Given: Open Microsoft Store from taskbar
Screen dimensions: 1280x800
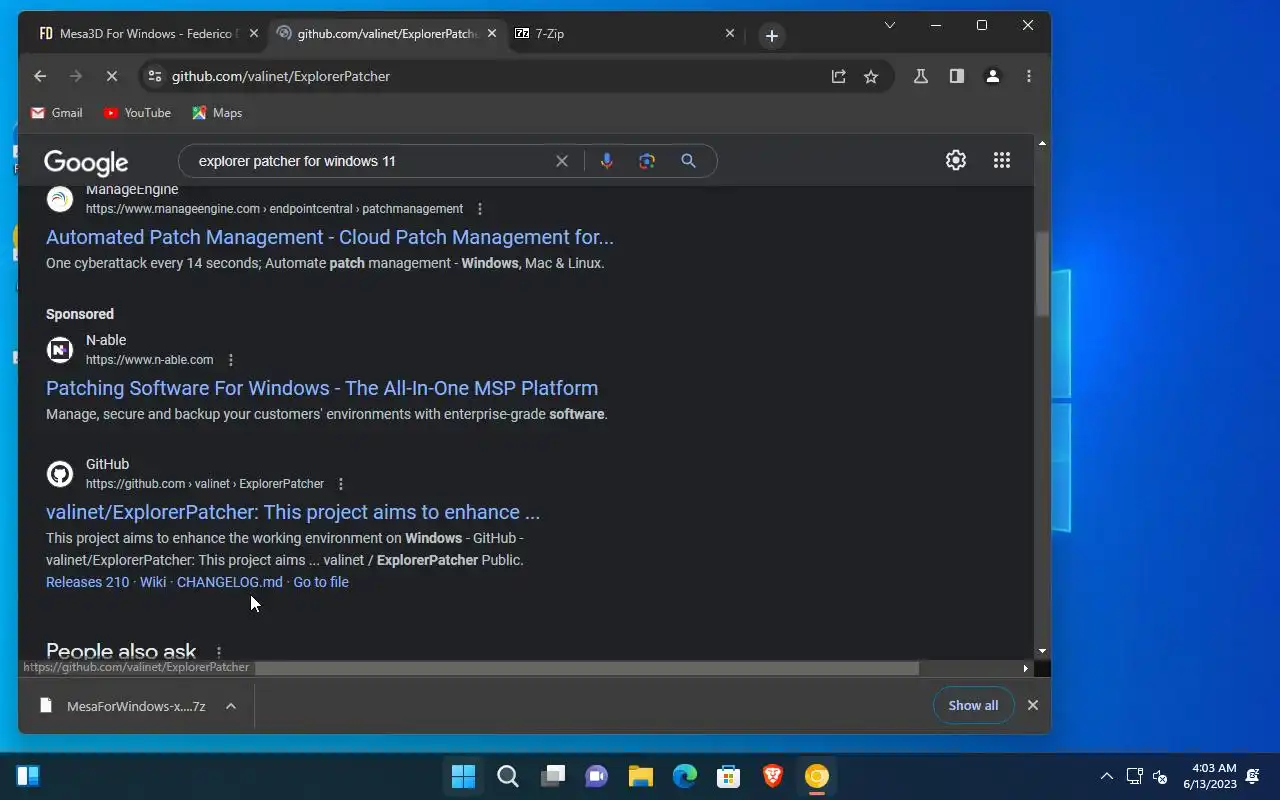Looking at the screenshot, I should point(729,776).
